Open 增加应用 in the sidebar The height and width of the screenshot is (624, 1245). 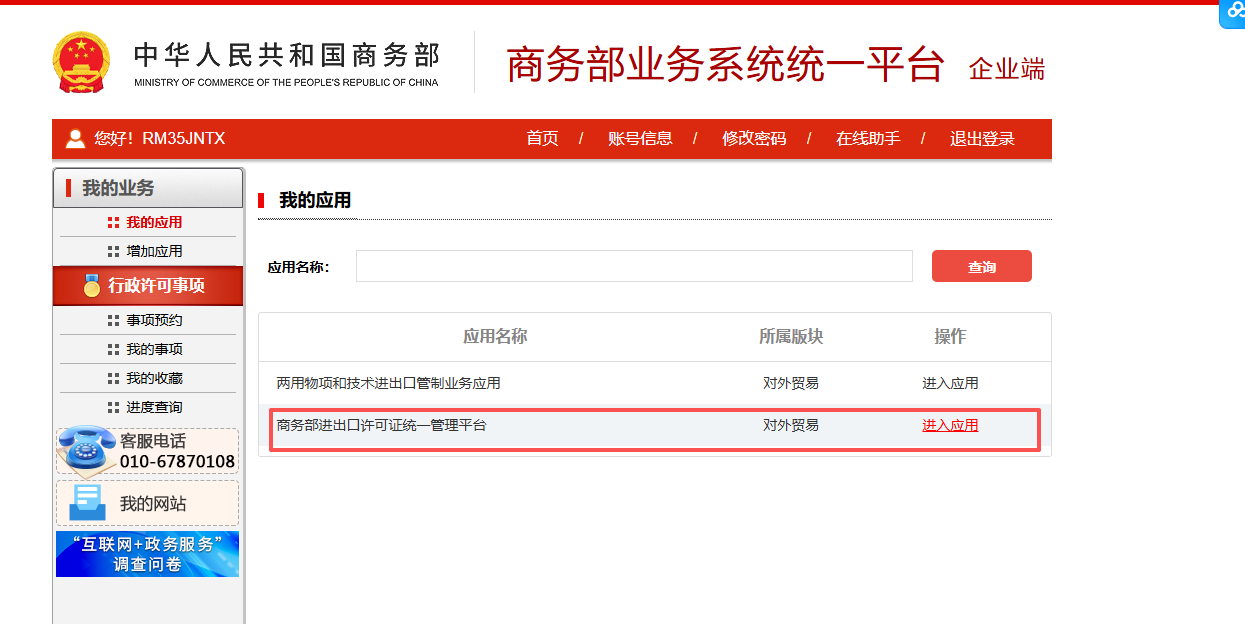pos(154,251)
